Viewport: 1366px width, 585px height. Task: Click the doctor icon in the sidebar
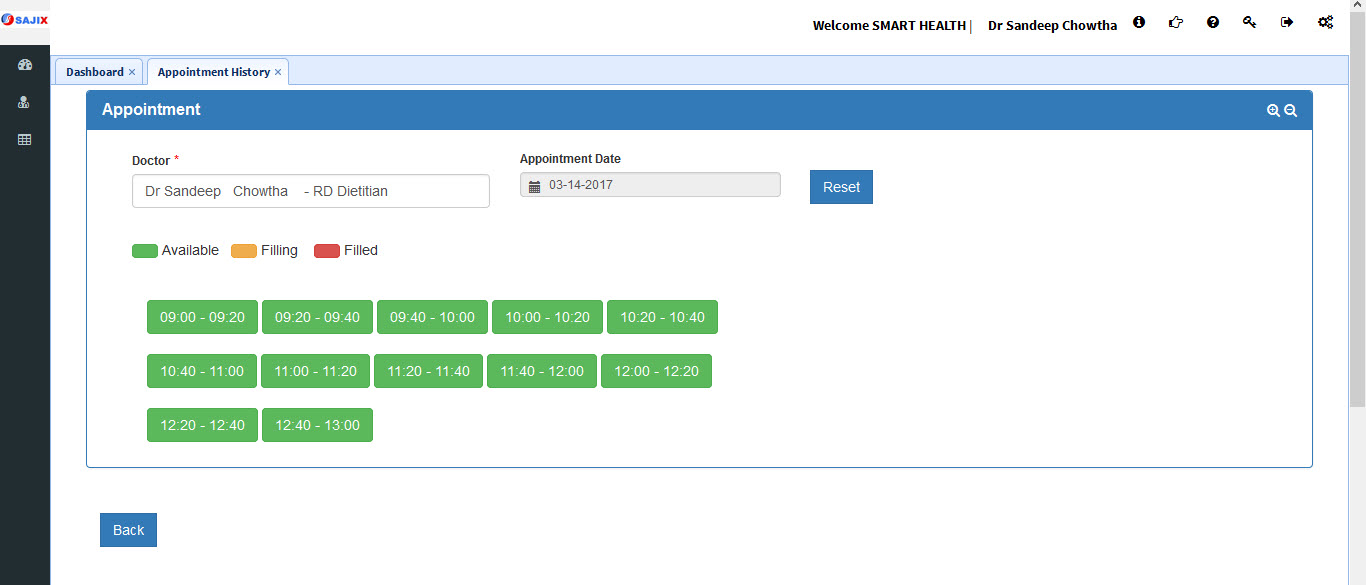coord(25,102)
